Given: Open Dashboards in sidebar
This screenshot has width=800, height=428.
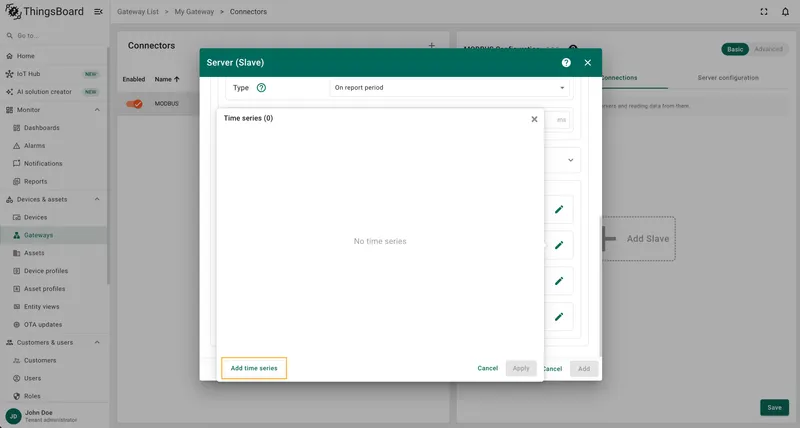Looking at the screenshot, I should (54, 128).
